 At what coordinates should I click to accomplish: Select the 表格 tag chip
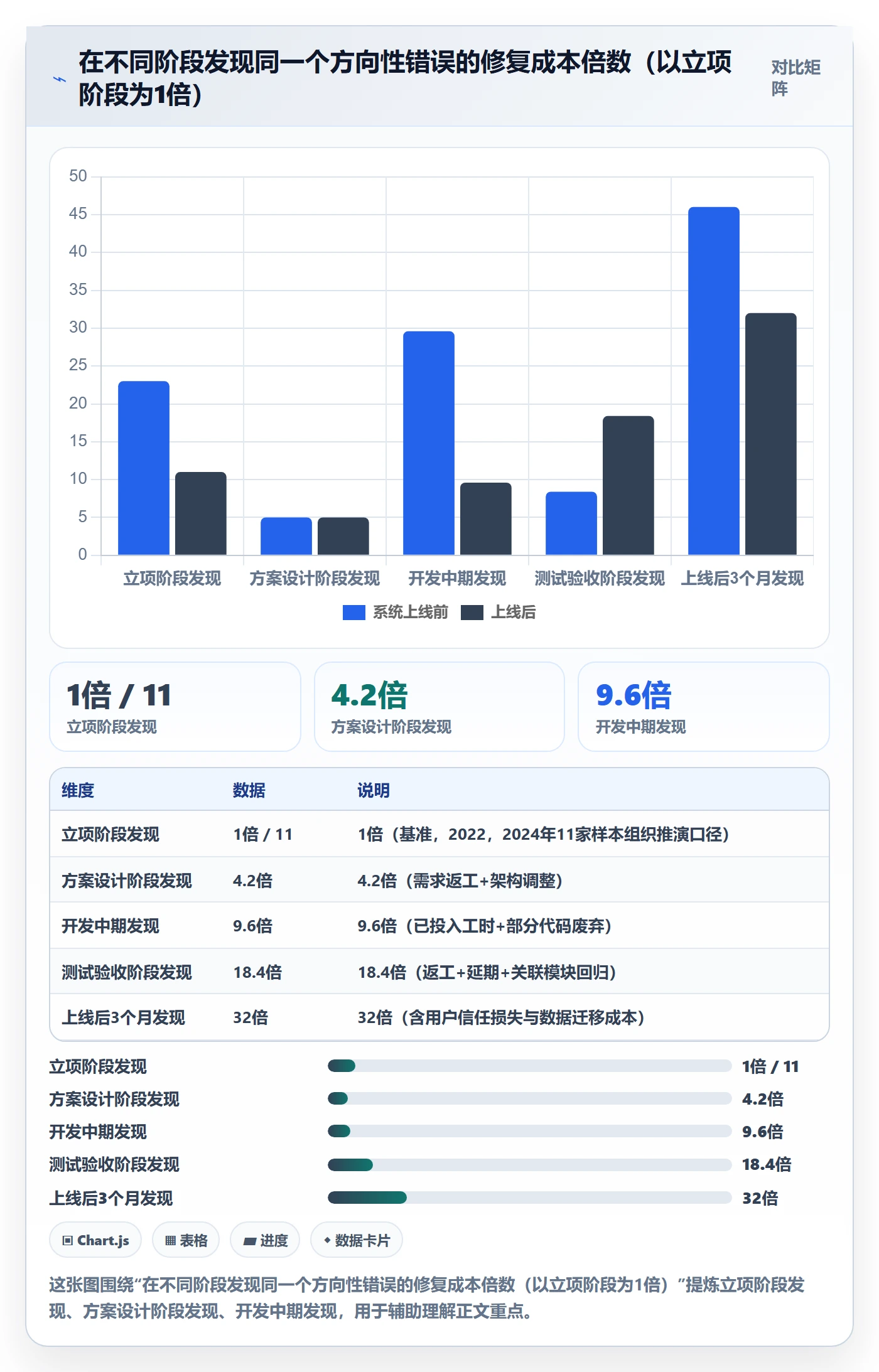pyautogui.click(x=186, y=1240)
